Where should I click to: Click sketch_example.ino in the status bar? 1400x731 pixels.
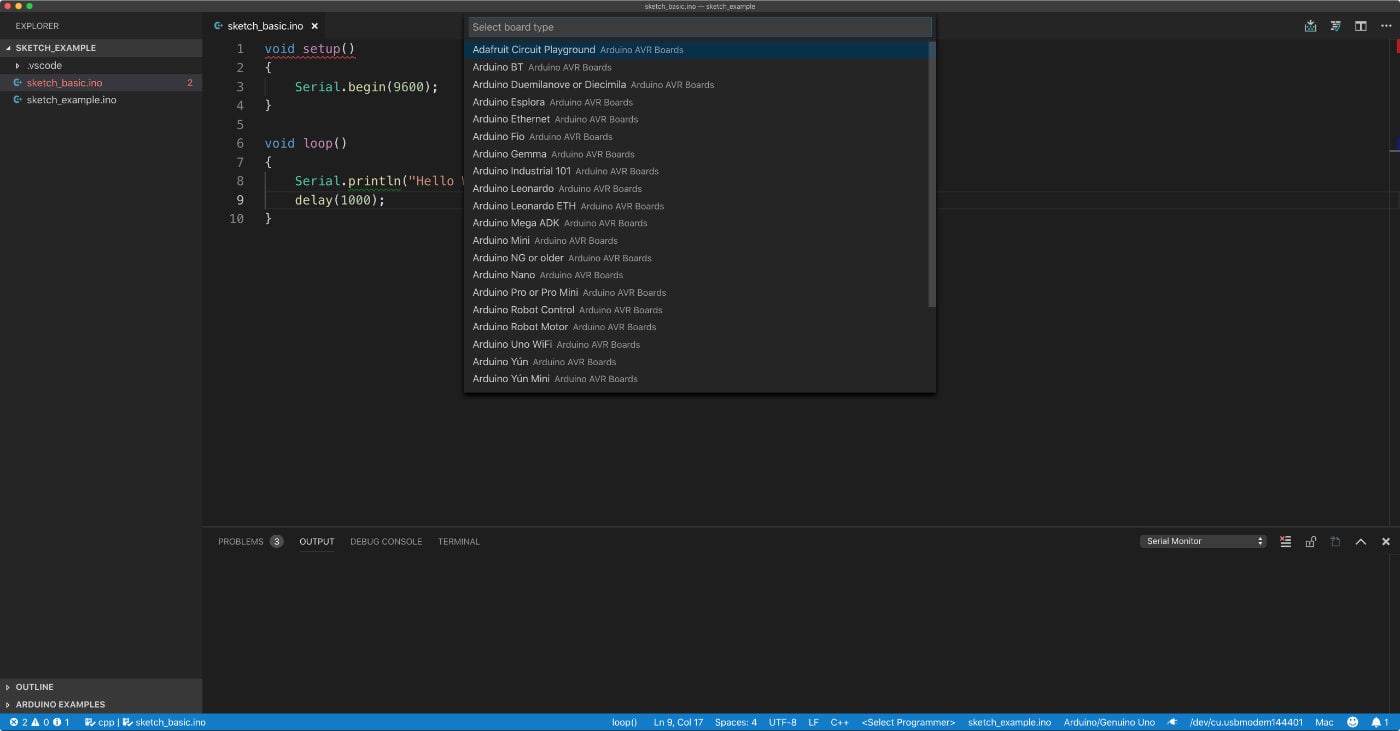(x=1009, y=722)
